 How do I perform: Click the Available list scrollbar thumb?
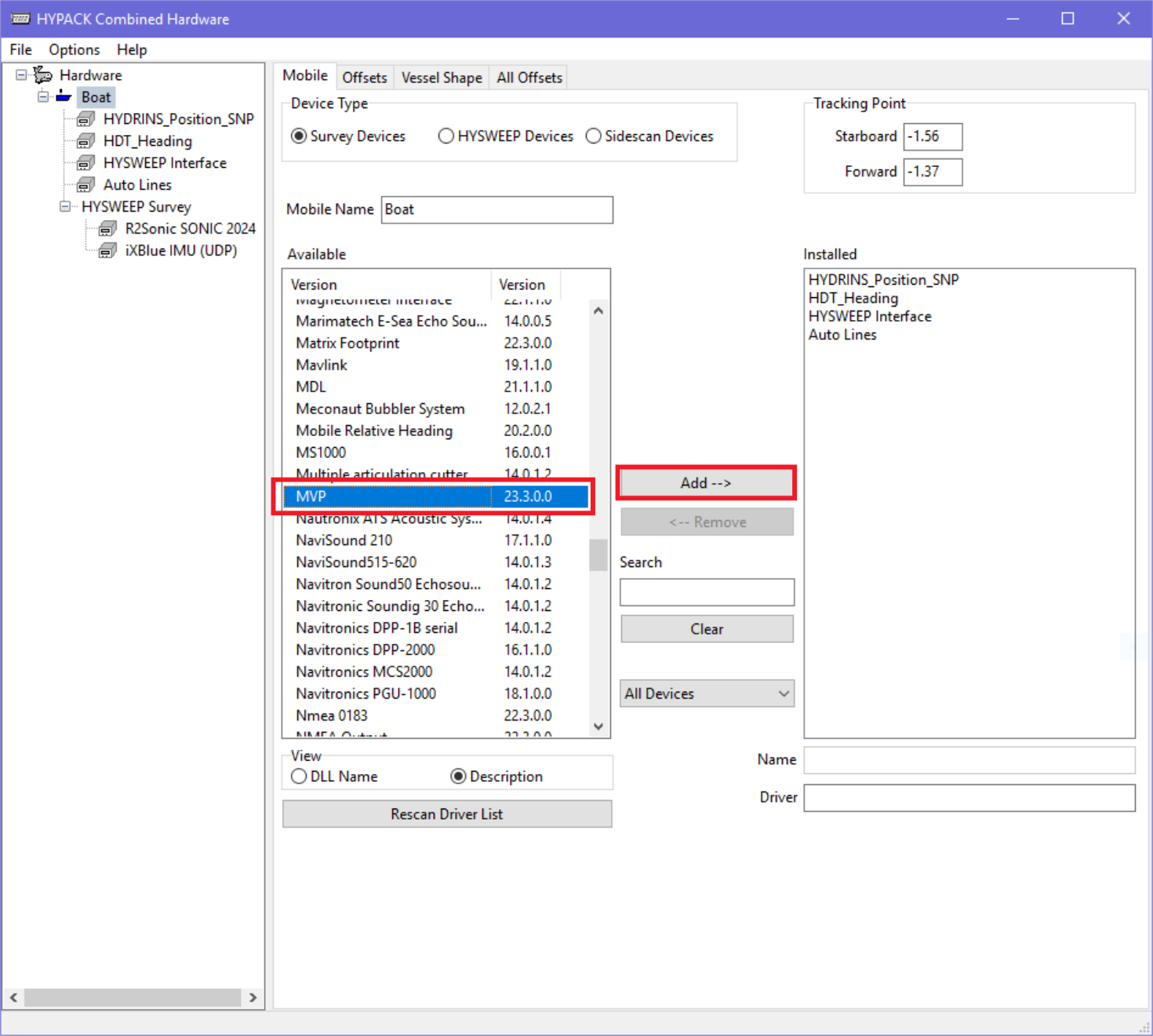click(598, 555)
